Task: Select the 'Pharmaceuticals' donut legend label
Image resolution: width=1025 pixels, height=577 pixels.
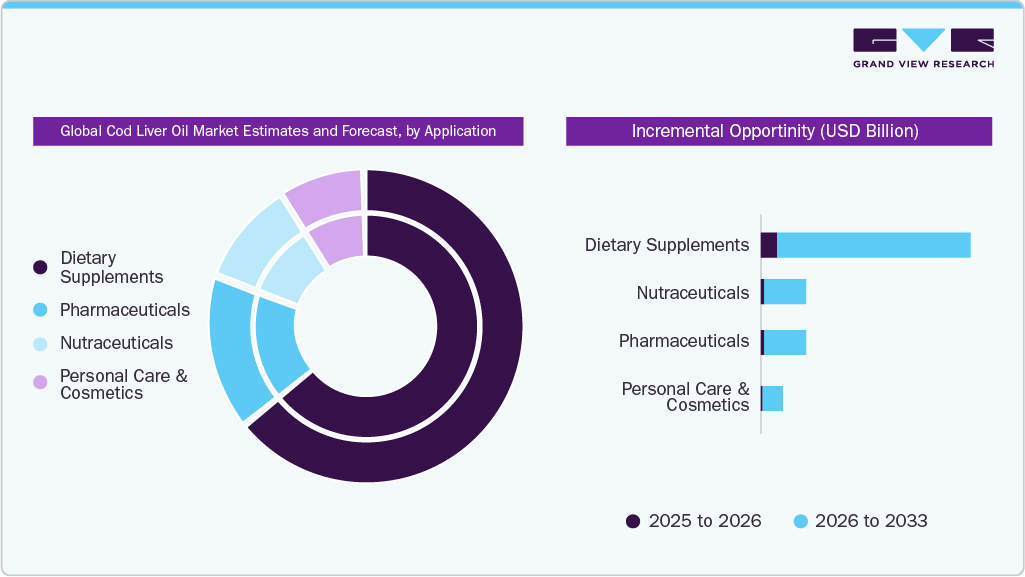Action: tap(125, 310)
